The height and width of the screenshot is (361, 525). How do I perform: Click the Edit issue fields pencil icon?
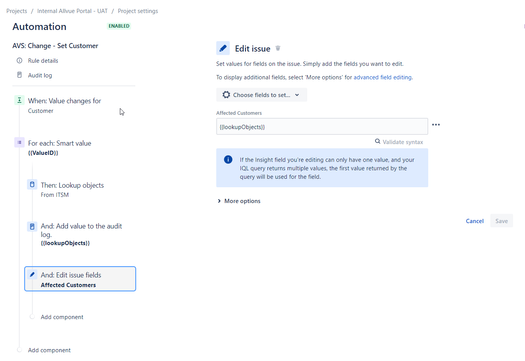[32, 275]
